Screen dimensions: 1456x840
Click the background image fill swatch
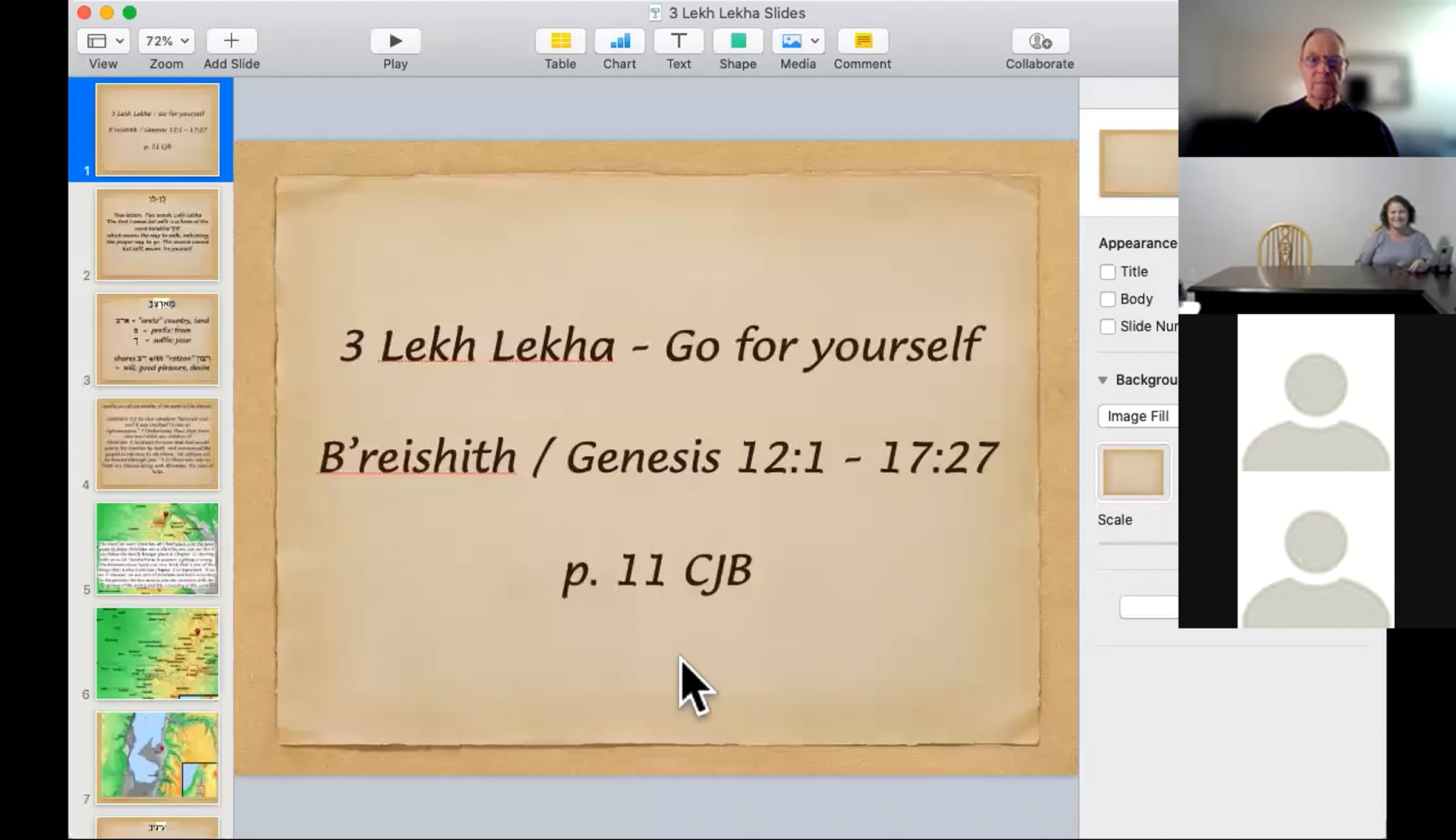[x=1133, y=473]
